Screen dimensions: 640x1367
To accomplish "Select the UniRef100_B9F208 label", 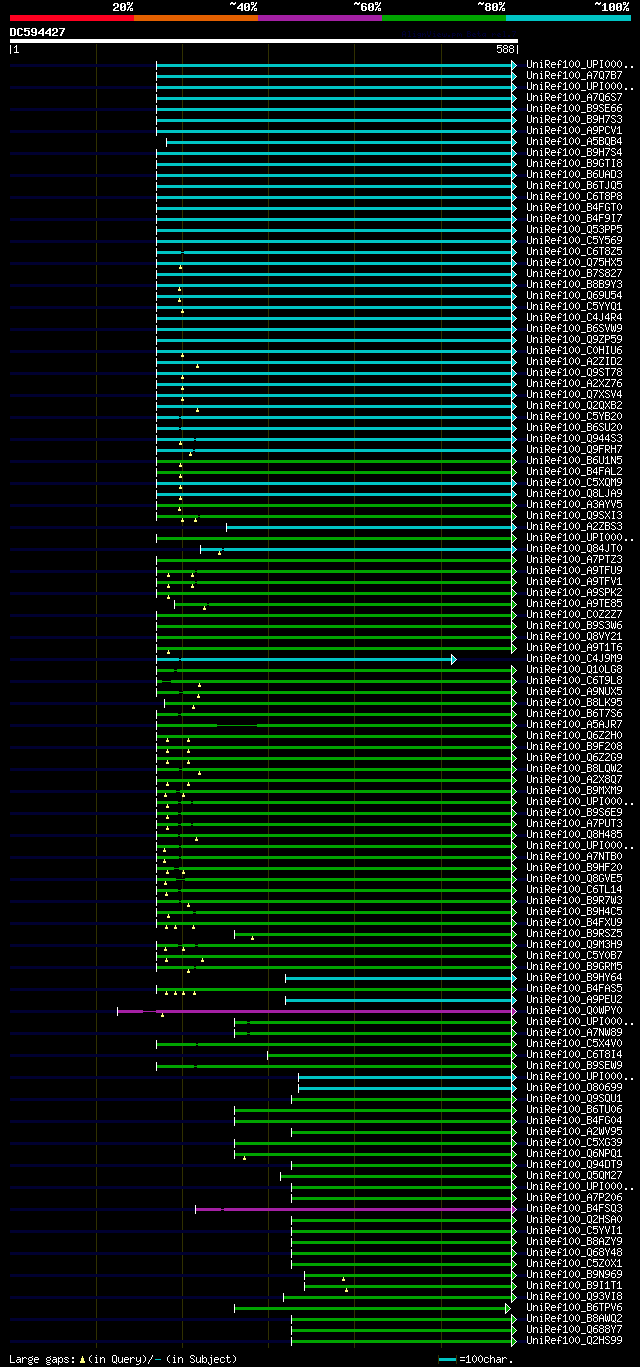I will tap(574, 746).
